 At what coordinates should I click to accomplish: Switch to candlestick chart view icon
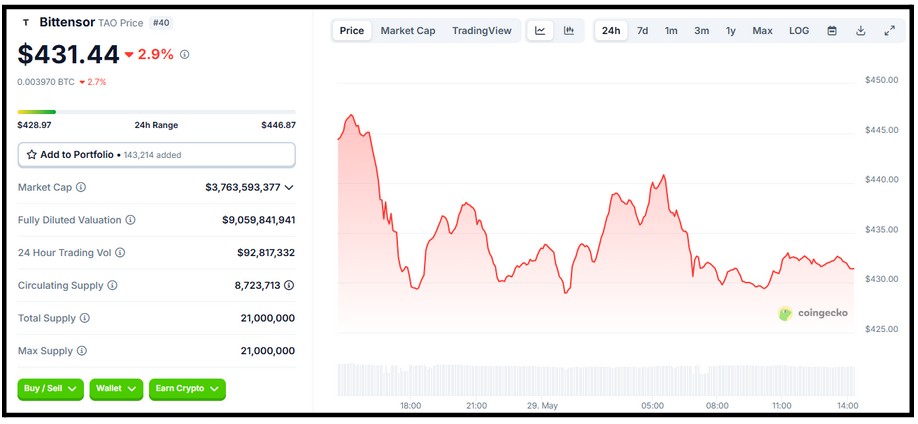568,31
